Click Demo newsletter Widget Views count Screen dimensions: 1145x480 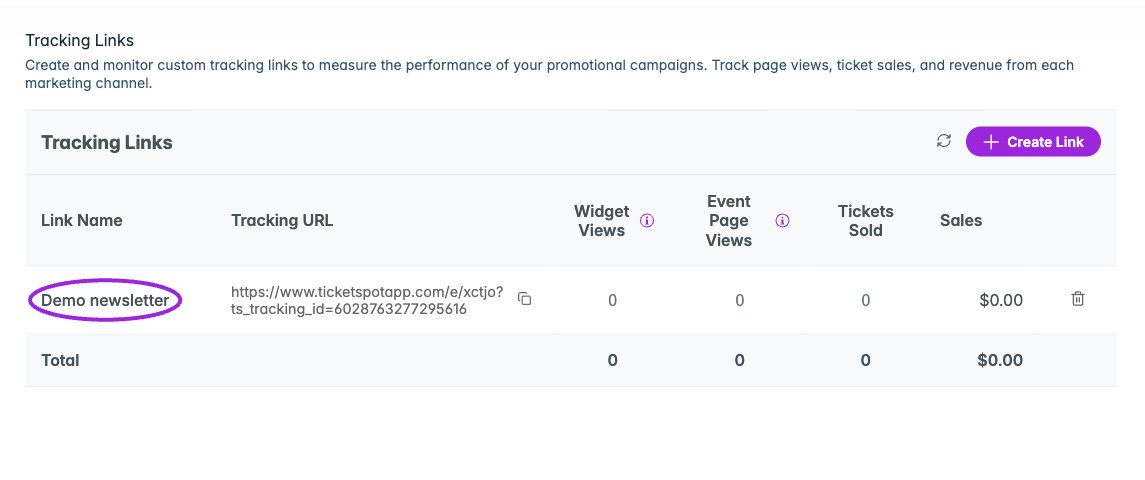[612, 300]
